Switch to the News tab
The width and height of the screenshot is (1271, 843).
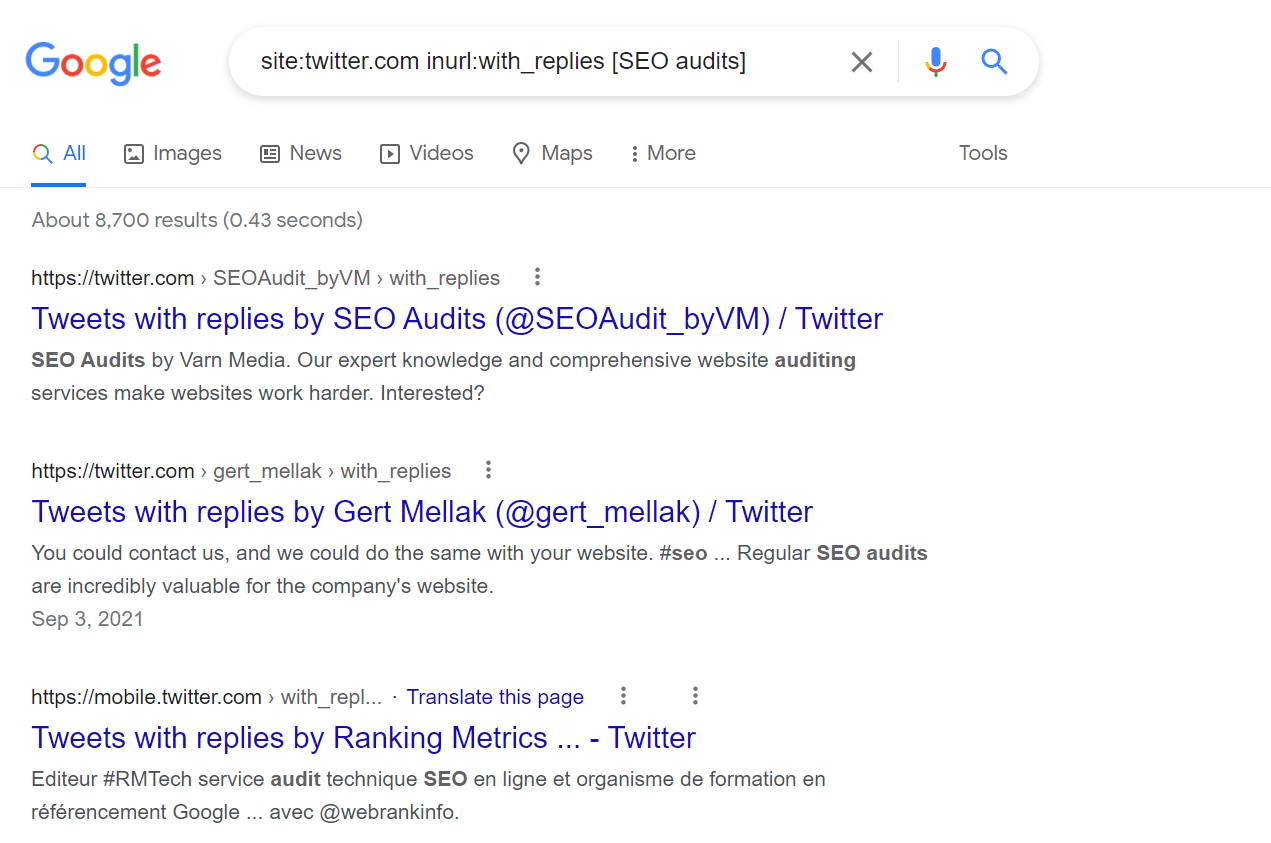pyautogui.click(x=300, y=154)
